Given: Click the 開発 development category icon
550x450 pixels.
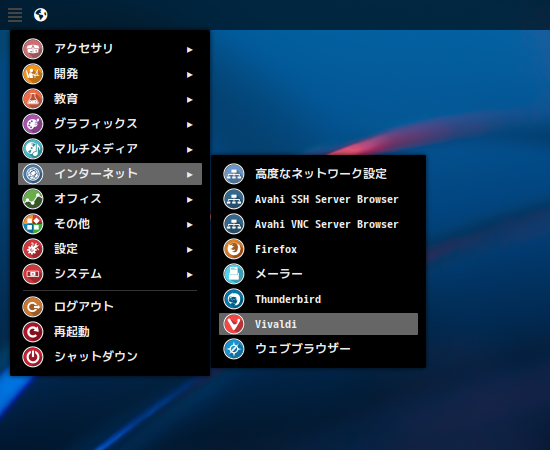Looking at the screenshot, I should pos(33,74).
